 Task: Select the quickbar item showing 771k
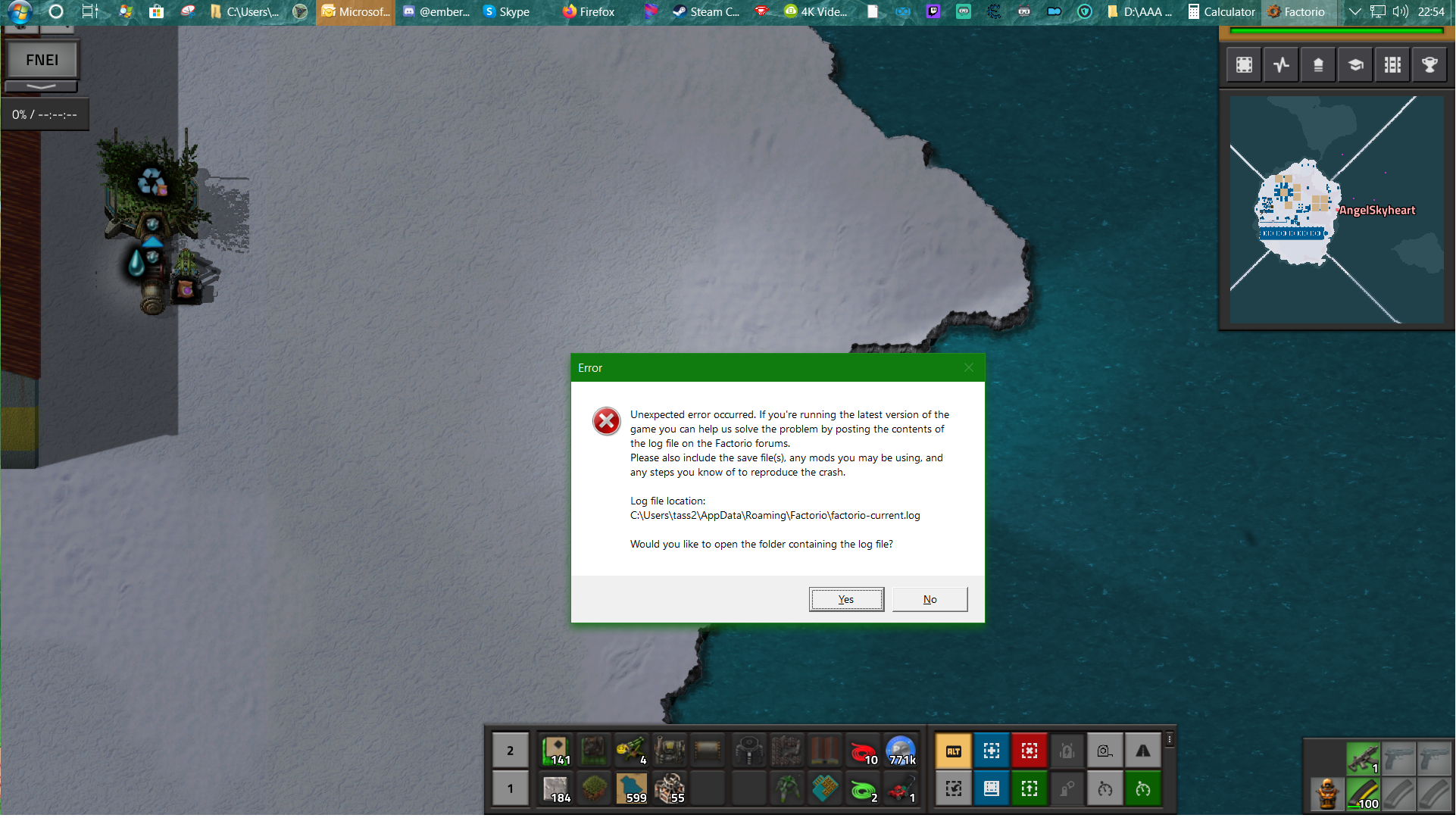[x=901, y=751]
